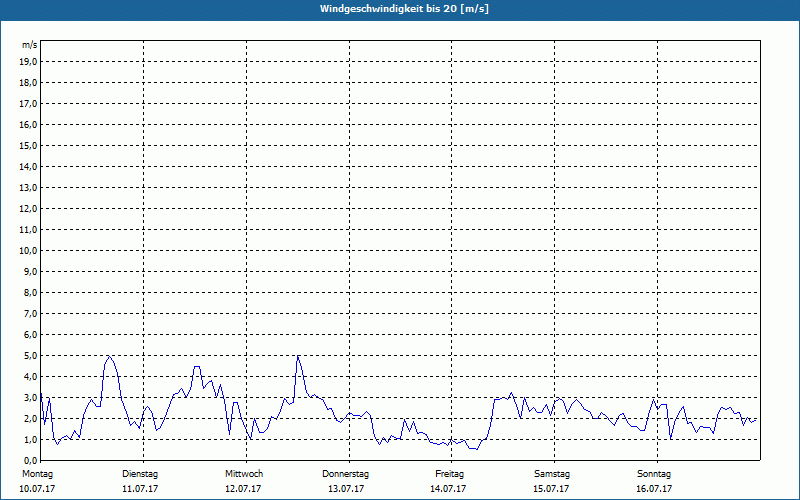
Task: Select the 1,0 y-axis value
Action: point(30,439)
